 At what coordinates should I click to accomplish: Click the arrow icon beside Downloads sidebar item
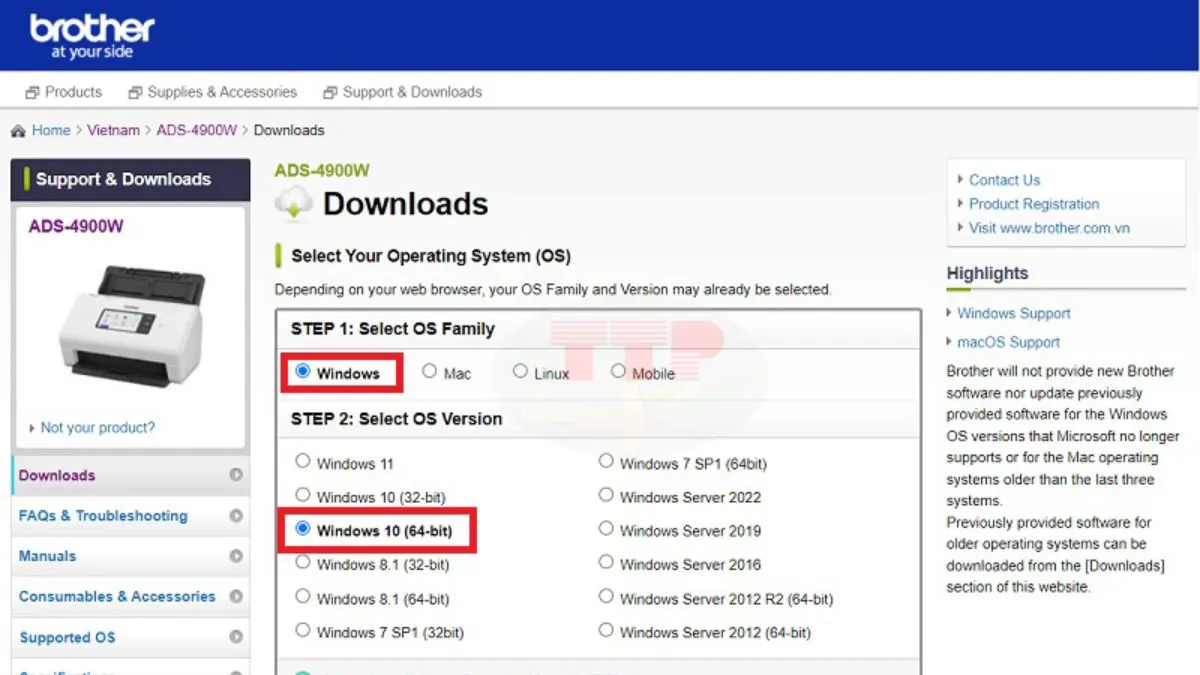tap(236, 476)
